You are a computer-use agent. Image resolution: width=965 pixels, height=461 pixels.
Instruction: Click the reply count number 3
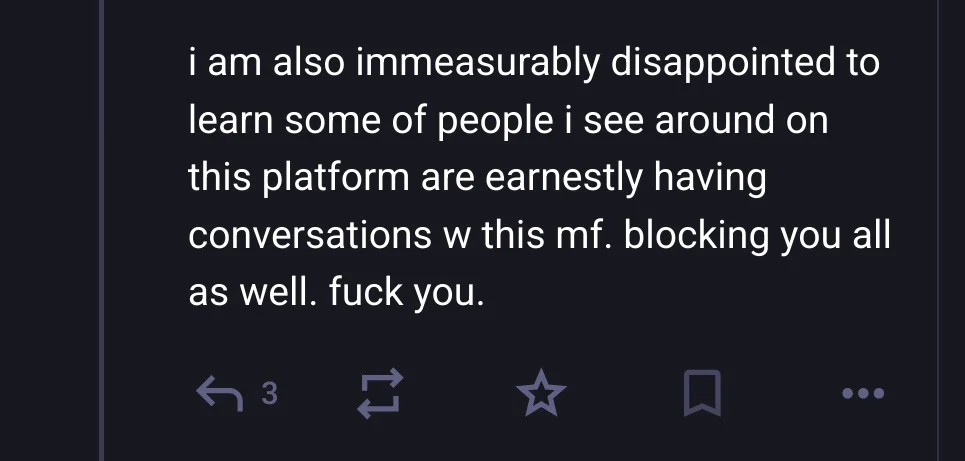[270, 393]
